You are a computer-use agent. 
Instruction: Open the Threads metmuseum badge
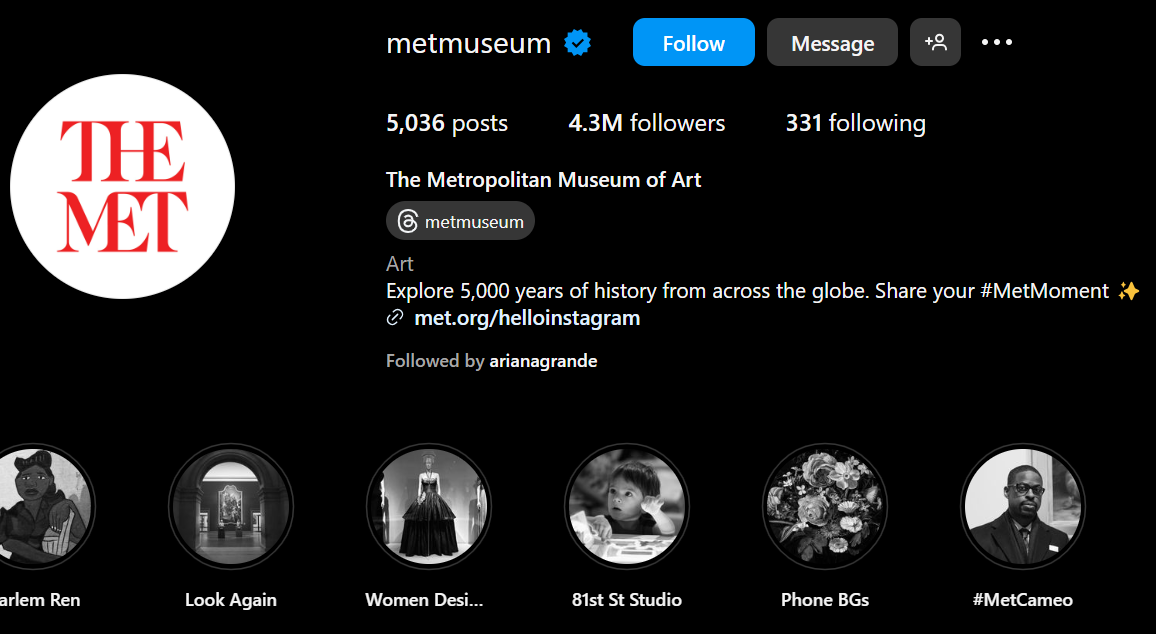(x=461, y=221)
